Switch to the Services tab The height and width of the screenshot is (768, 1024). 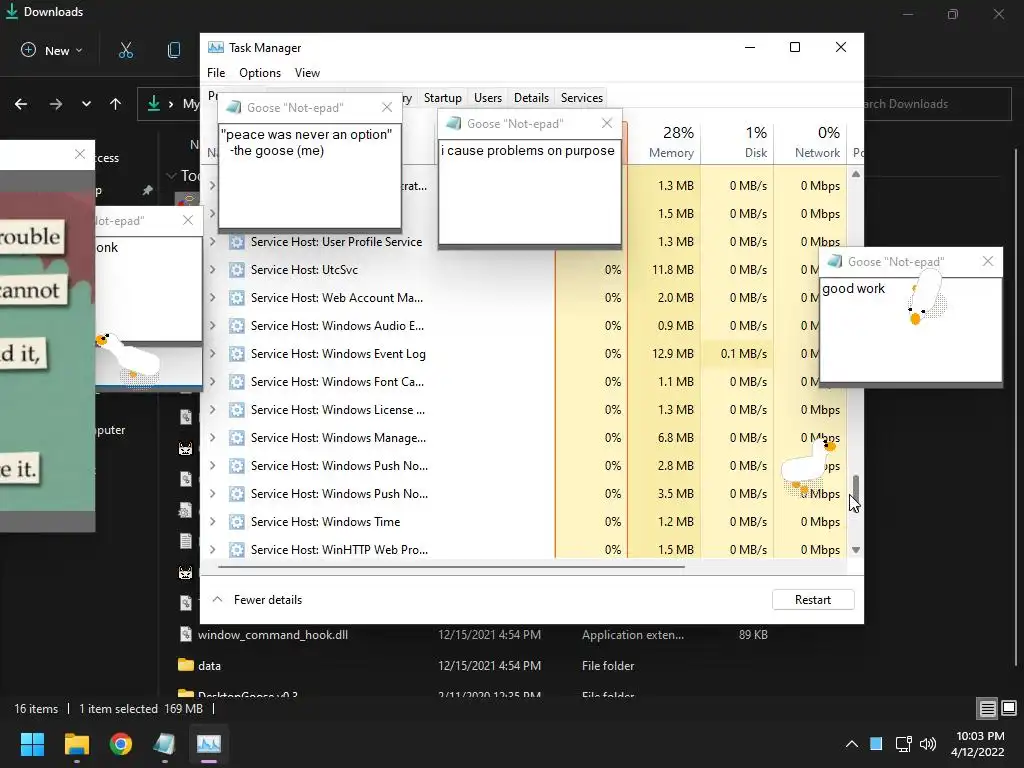pos(582,98)
